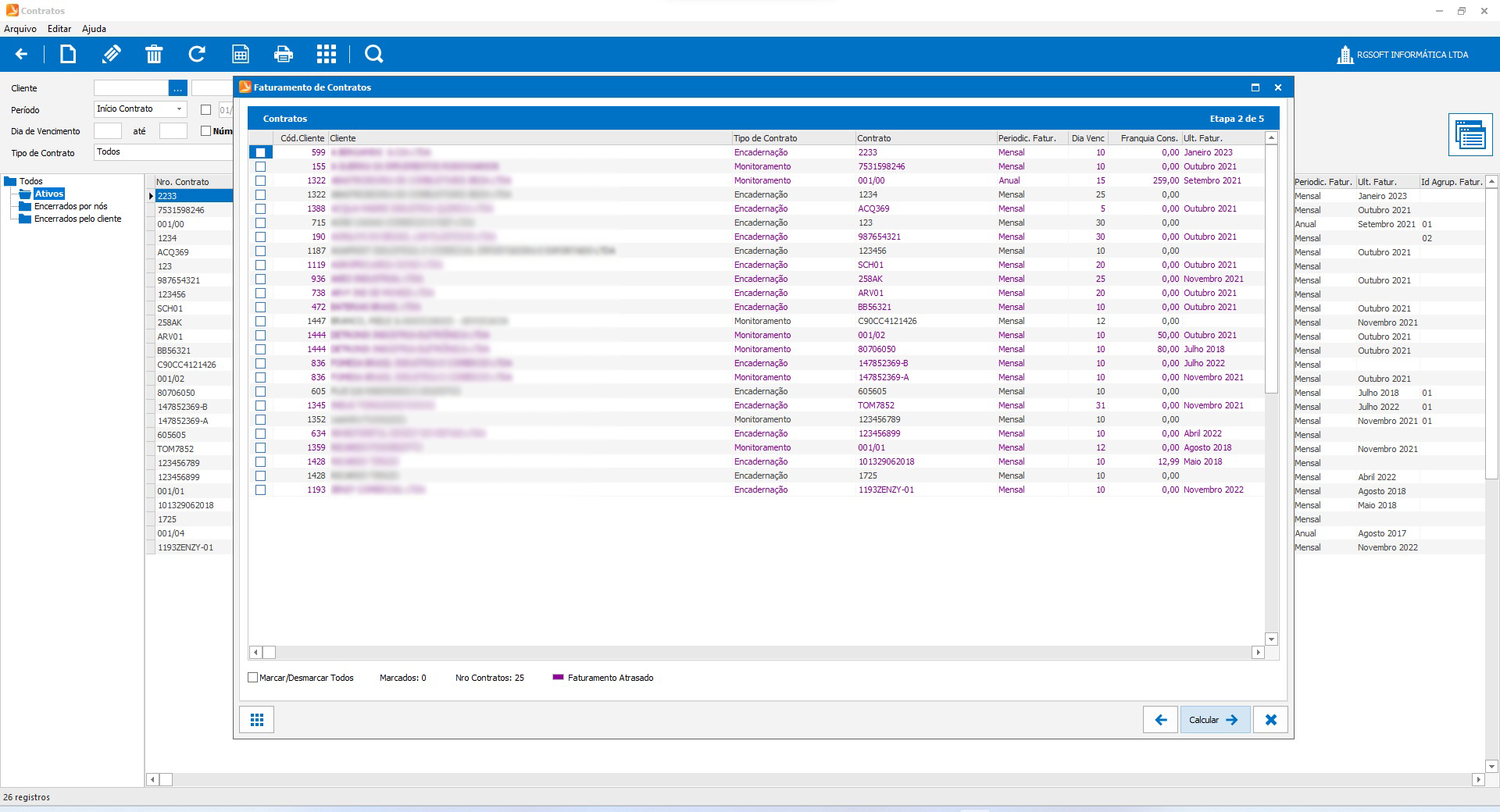Image resolution: width=1500 pixels, height=812 pixels.
Task: Click the Calcular button
Action: click(1215, 720)
